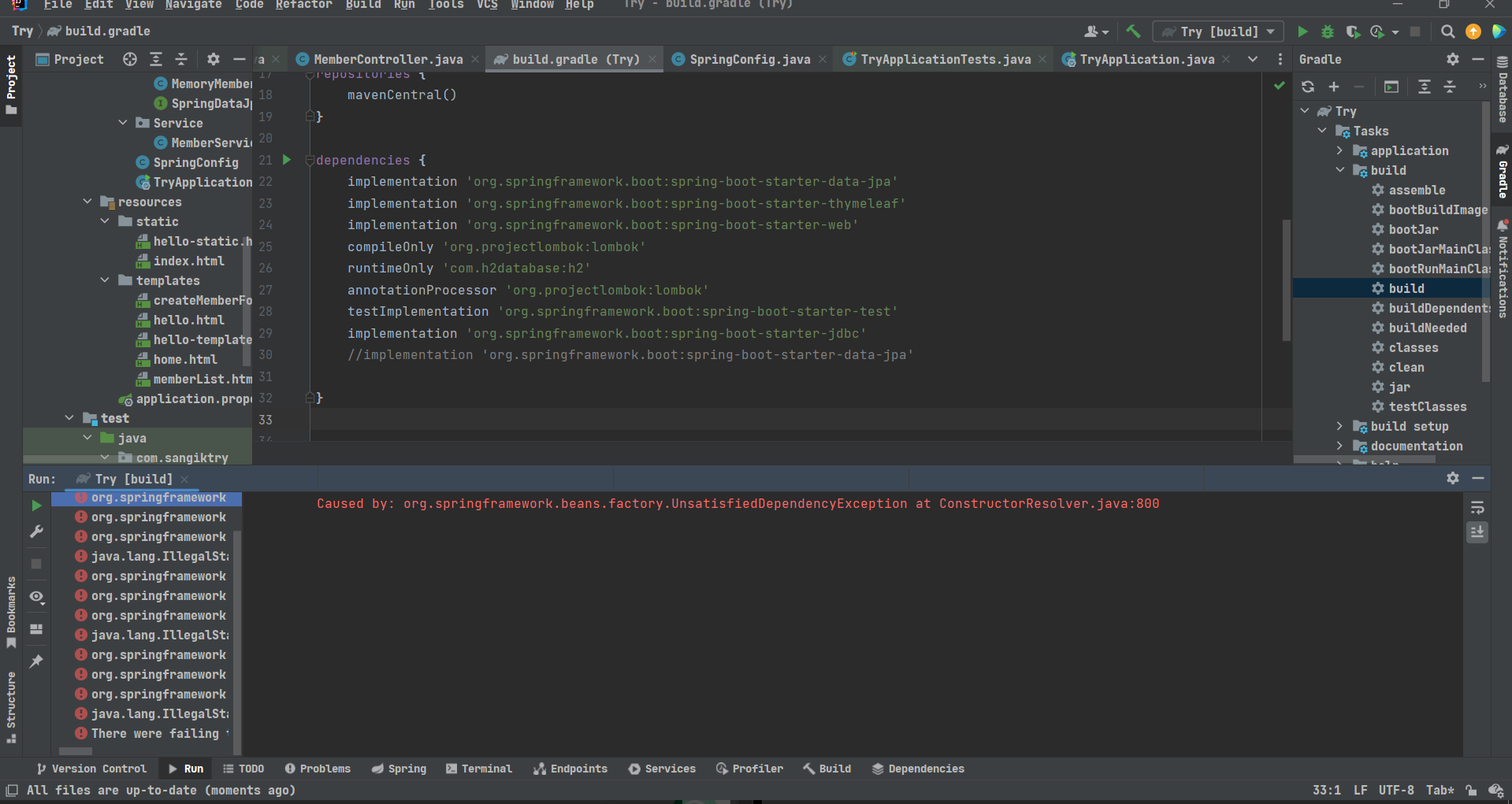The image size is (1512, 804).
Task: Click UTF-8 encoding in status bar
Action: (x=1396, y=790)
